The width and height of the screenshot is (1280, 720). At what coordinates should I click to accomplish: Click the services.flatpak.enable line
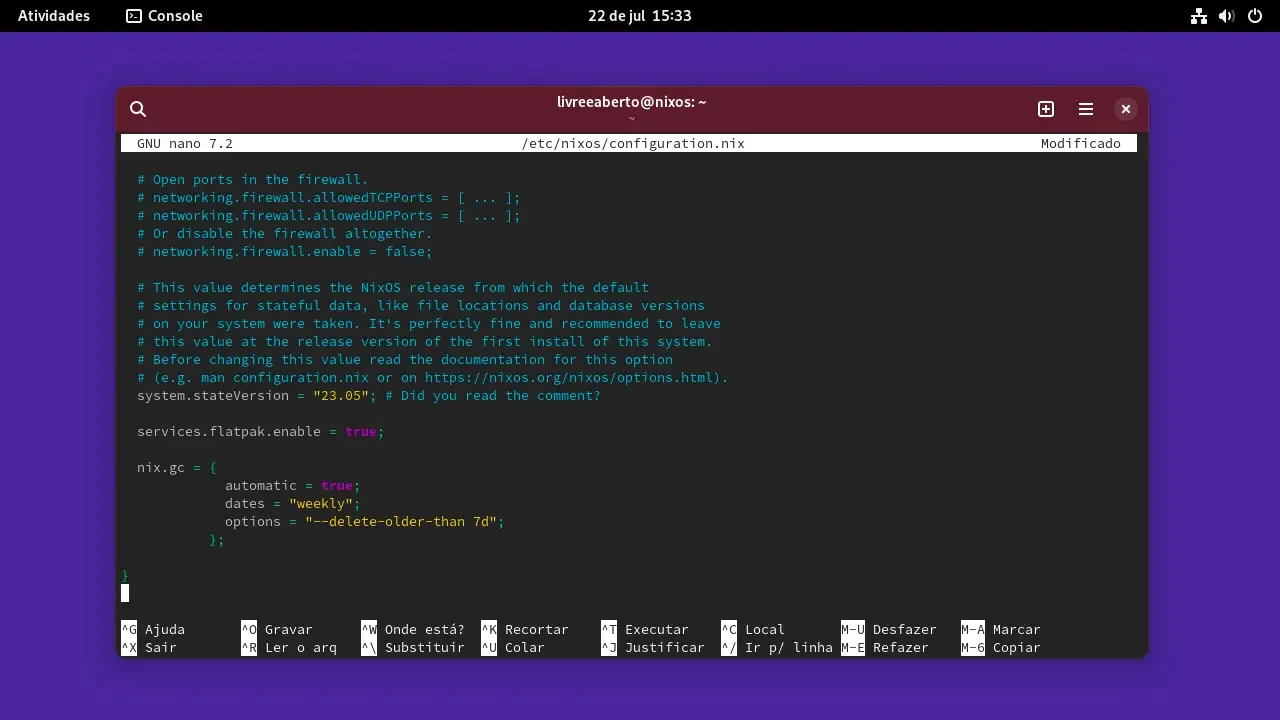click(x=261, y=431)
